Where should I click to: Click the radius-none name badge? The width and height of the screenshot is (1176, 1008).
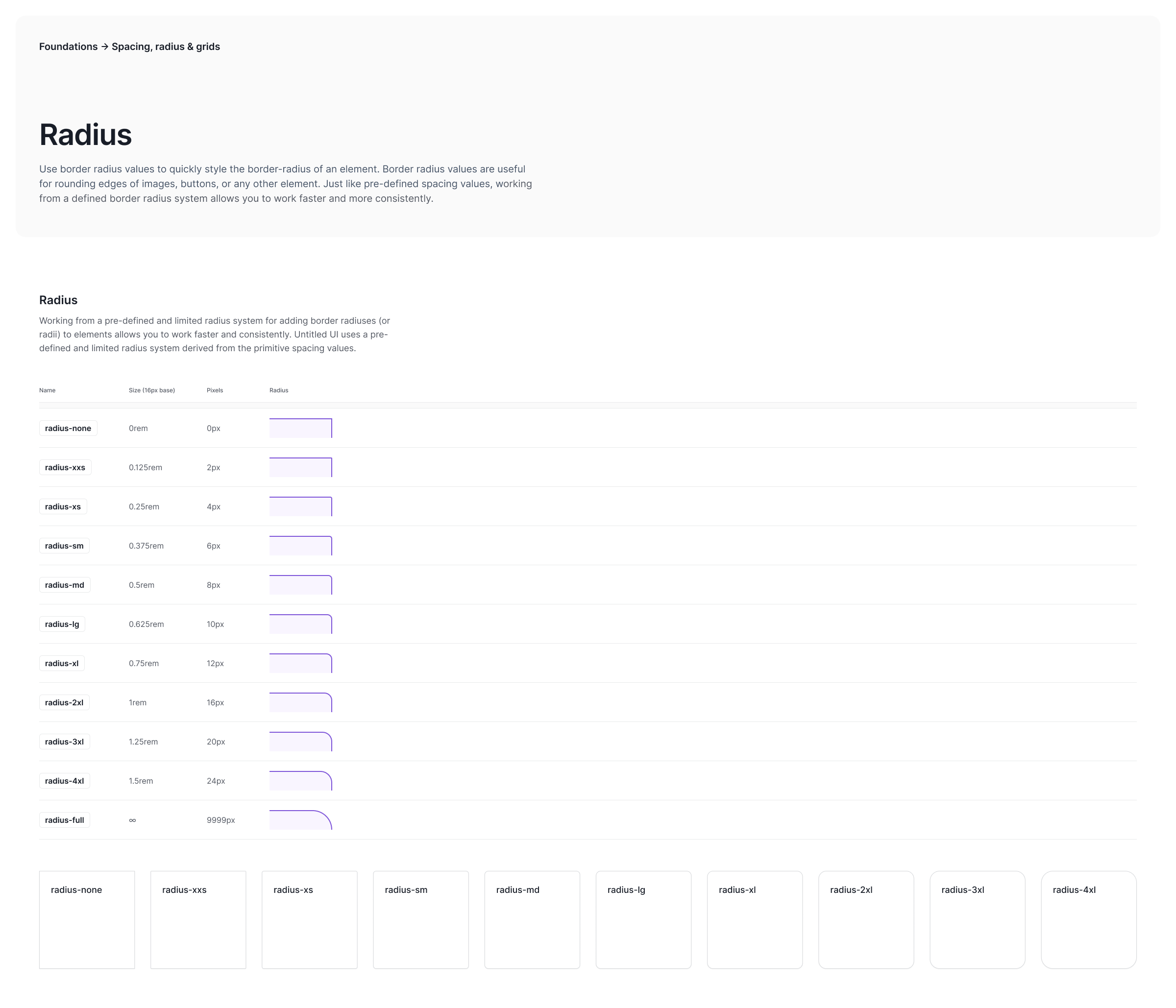point(68,428)
